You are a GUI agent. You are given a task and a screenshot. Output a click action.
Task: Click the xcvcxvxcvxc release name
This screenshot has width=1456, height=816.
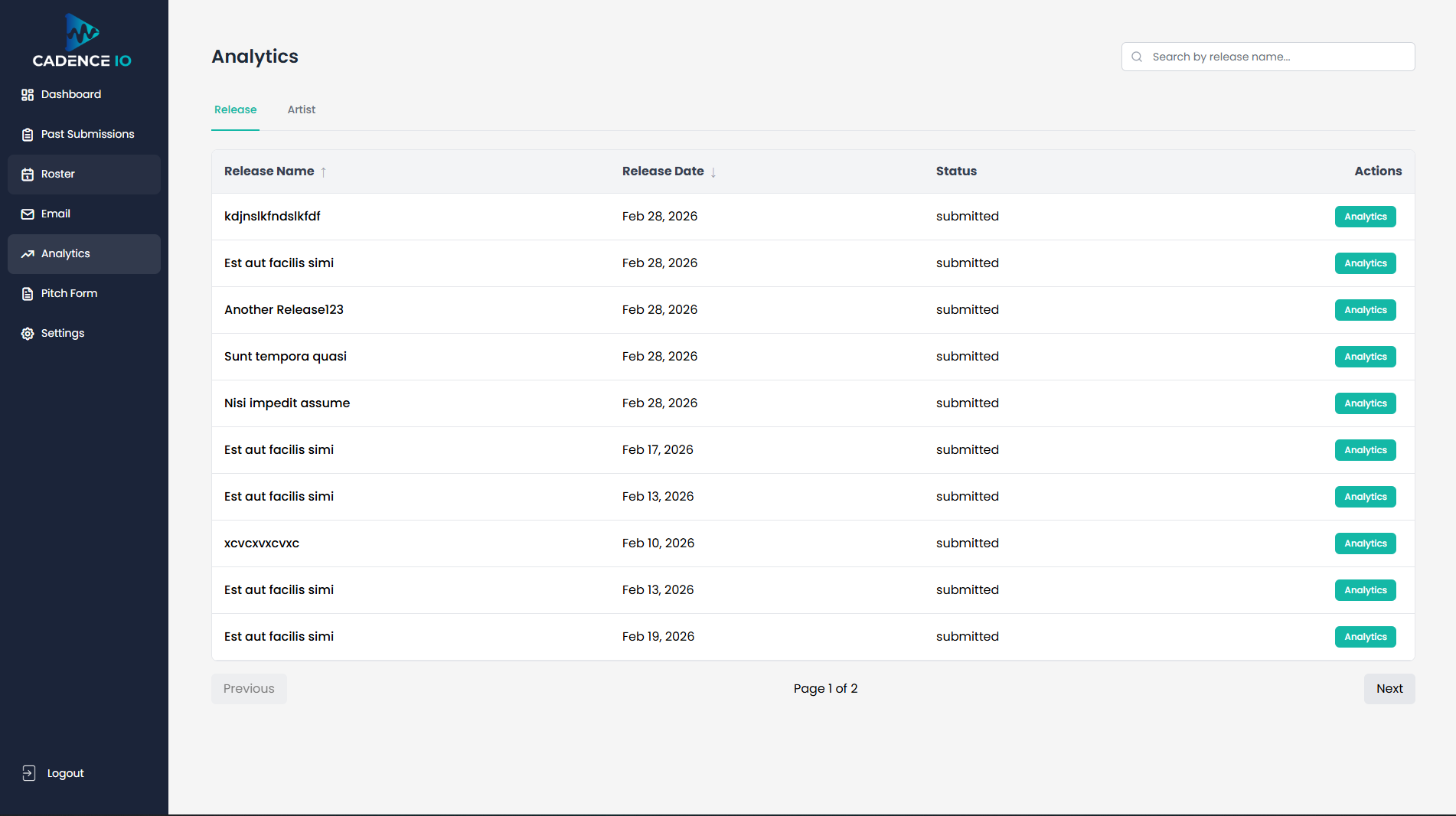click(262, 543)
